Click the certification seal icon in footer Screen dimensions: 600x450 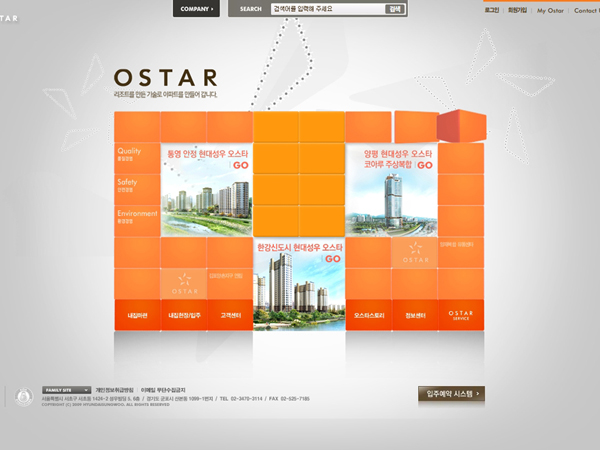coord(23,397)
